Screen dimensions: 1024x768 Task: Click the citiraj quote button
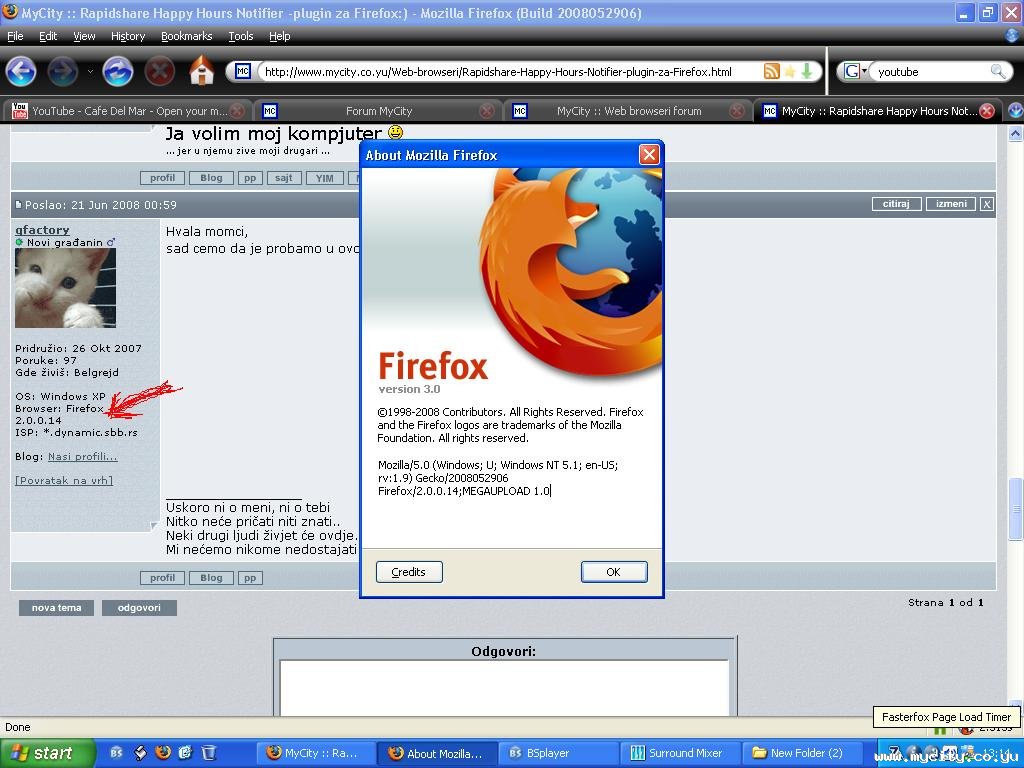coord(896,204)
